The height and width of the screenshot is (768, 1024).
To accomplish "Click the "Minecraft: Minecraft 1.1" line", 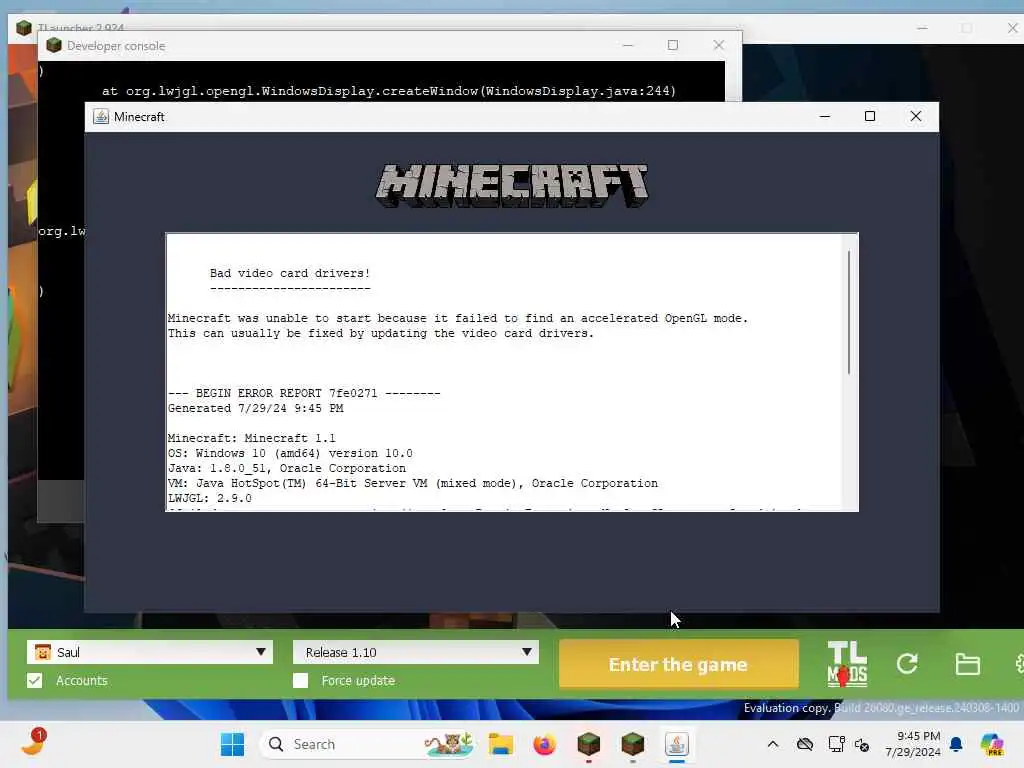I will [x=251, y=438].
